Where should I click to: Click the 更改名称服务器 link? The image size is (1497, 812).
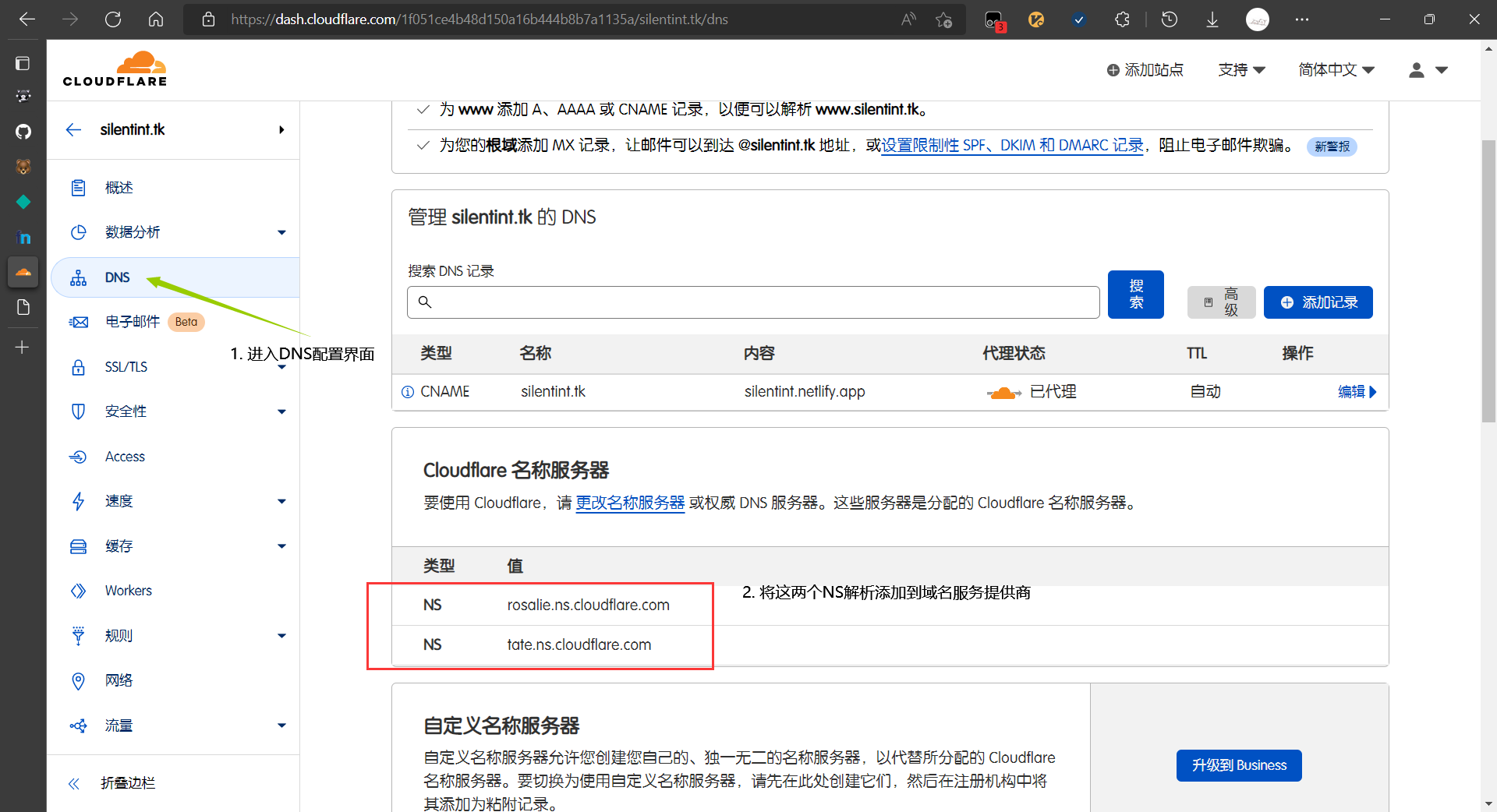[x=630, y=503]
